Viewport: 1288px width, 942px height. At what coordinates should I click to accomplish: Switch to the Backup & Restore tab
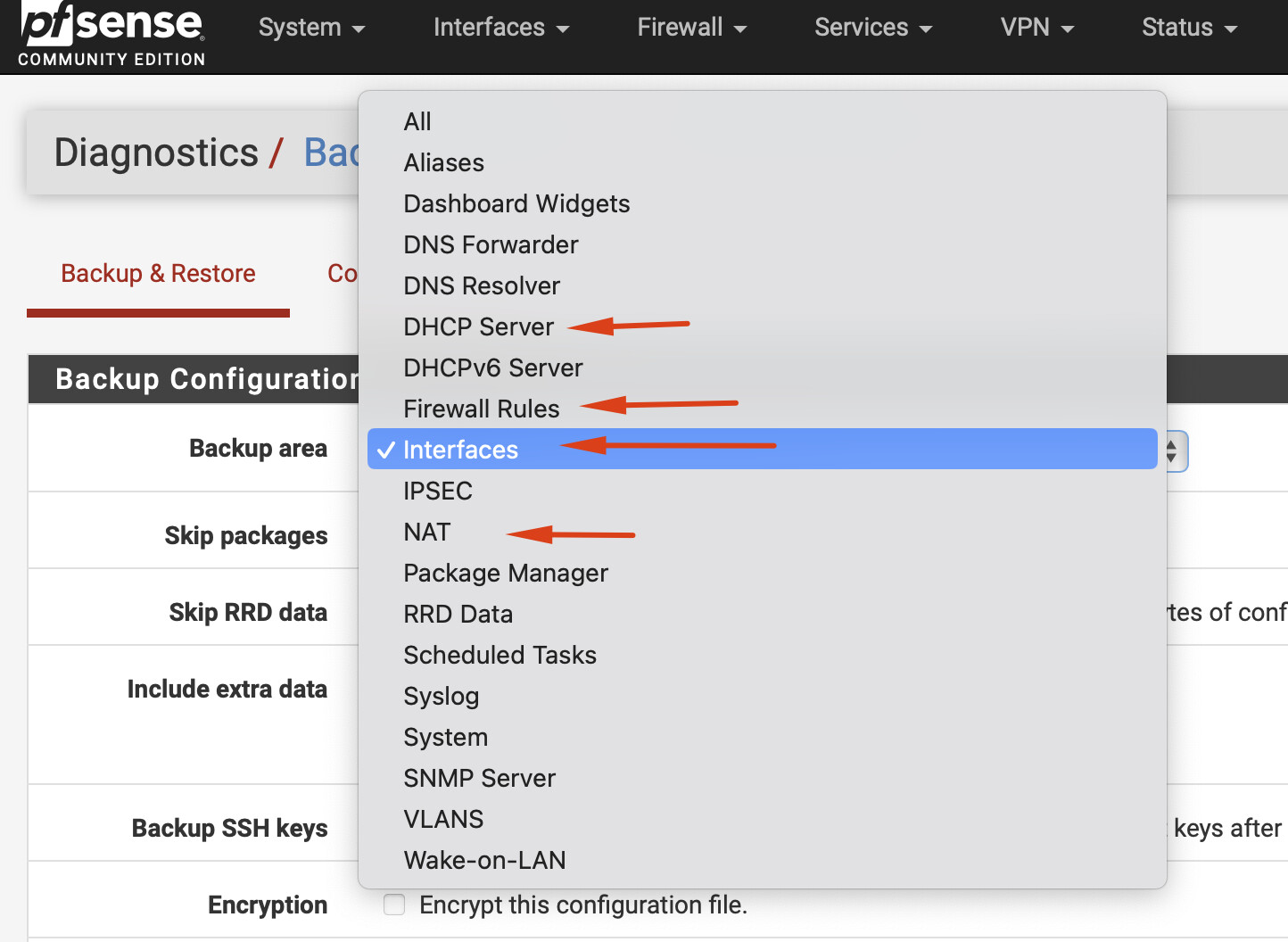tap(158, 274)
